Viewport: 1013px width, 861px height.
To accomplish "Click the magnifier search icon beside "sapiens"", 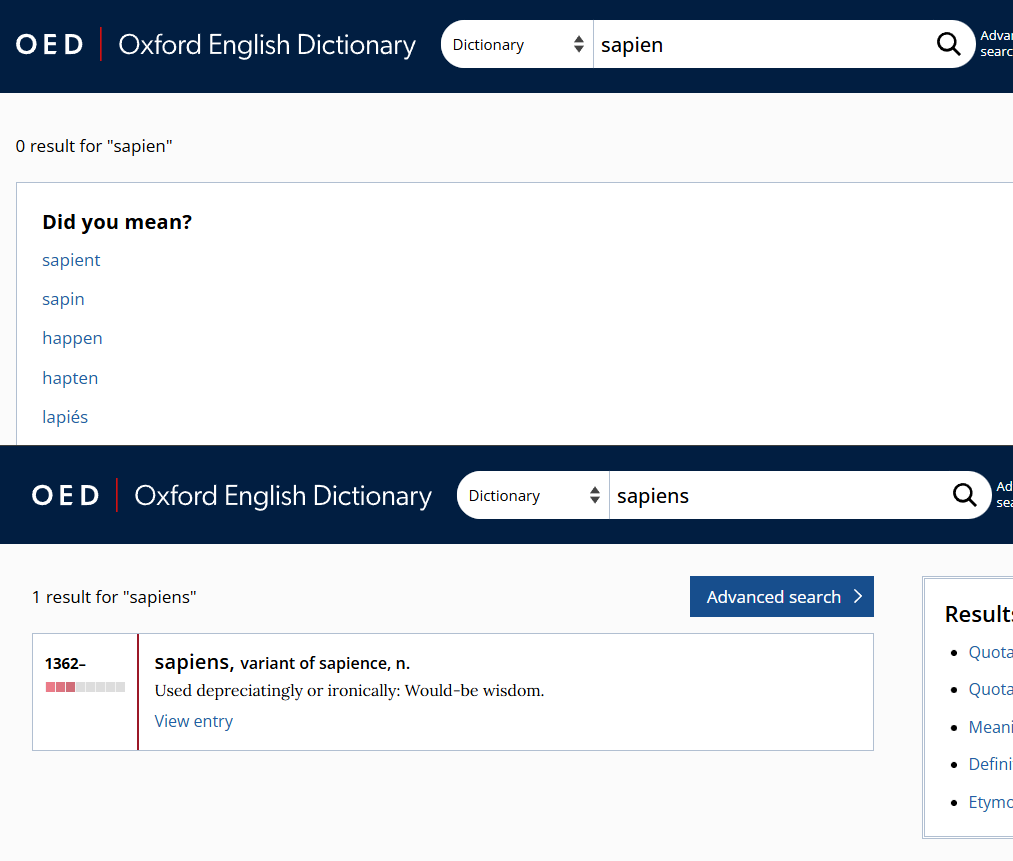I will click(965, 495).
